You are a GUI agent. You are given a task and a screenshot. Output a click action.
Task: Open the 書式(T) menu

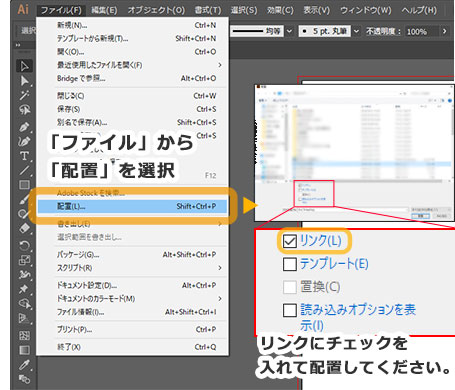tap(208, 10)
